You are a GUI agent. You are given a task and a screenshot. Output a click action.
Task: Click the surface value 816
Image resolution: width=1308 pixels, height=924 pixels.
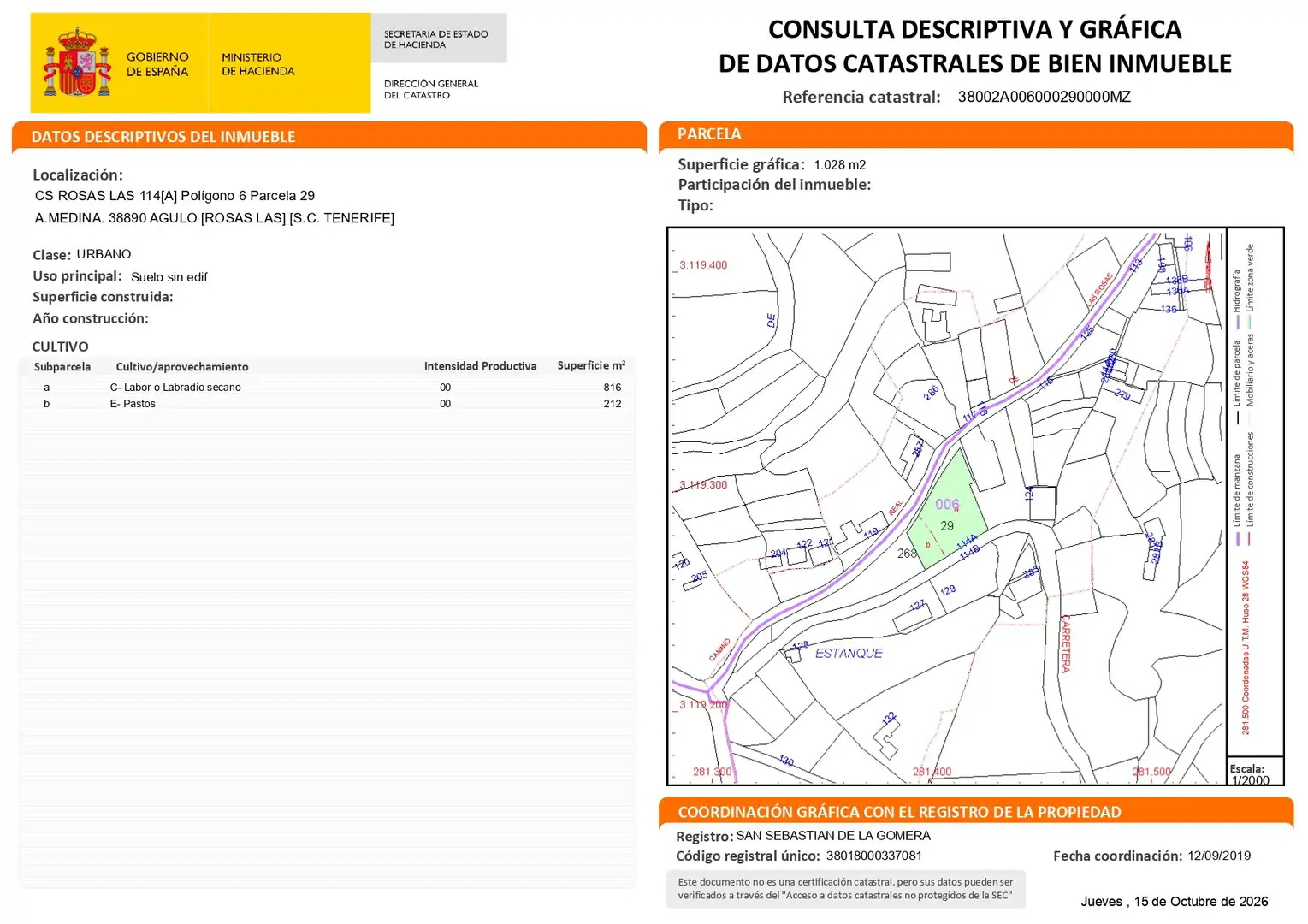613,388
